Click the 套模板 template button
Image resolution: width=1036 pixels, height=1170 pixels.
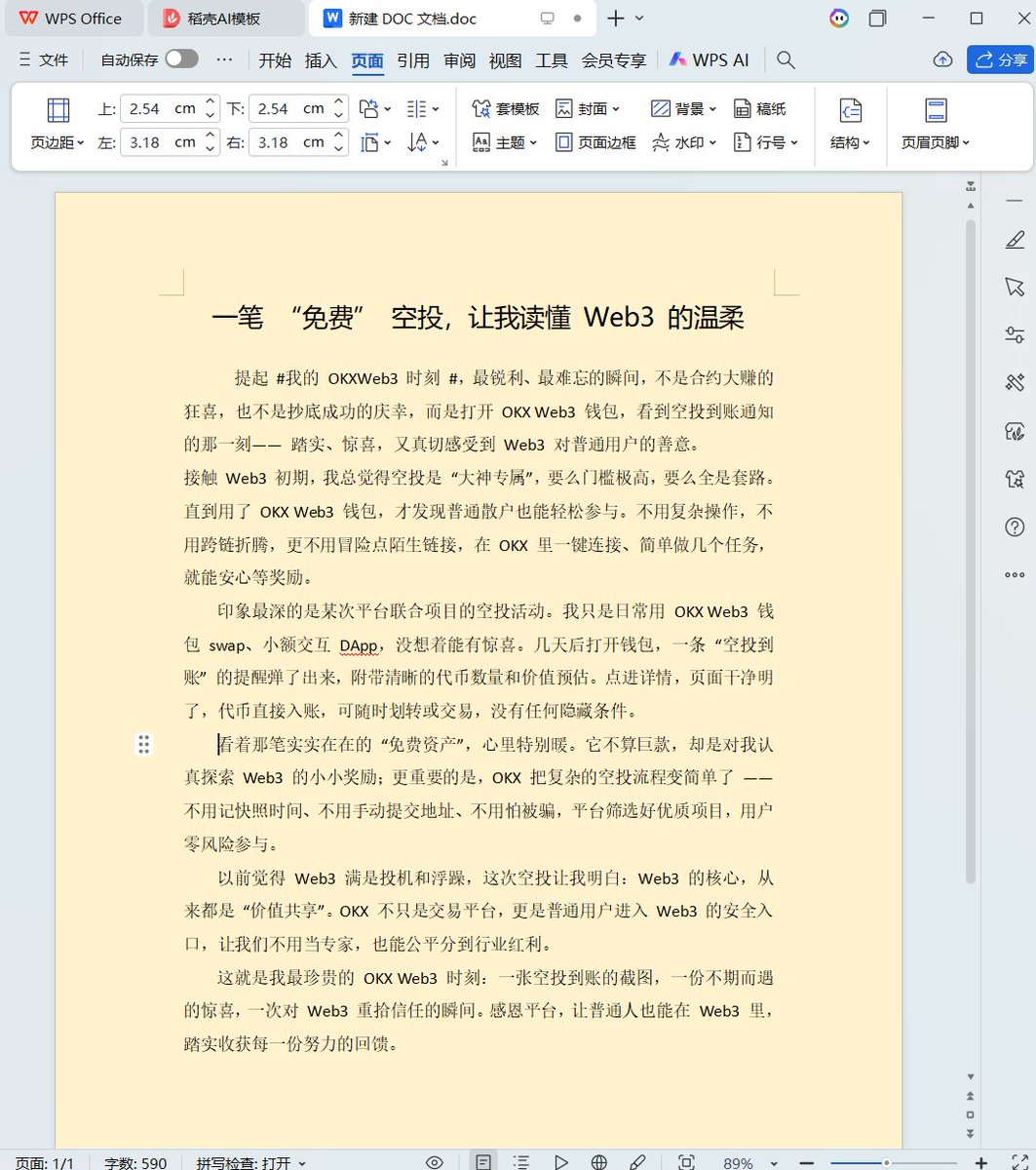coord(505,108)
